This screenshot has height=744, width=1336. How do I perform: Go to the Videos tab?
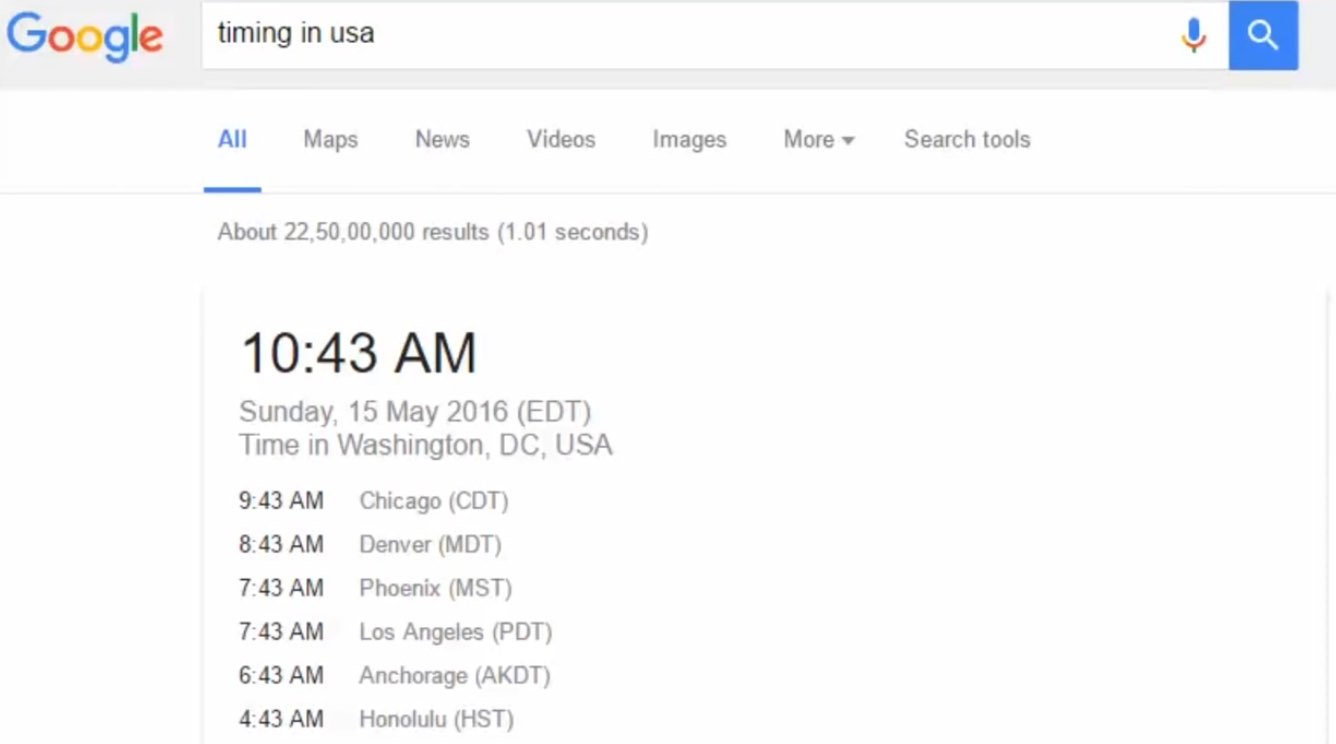tap(561, 140)
